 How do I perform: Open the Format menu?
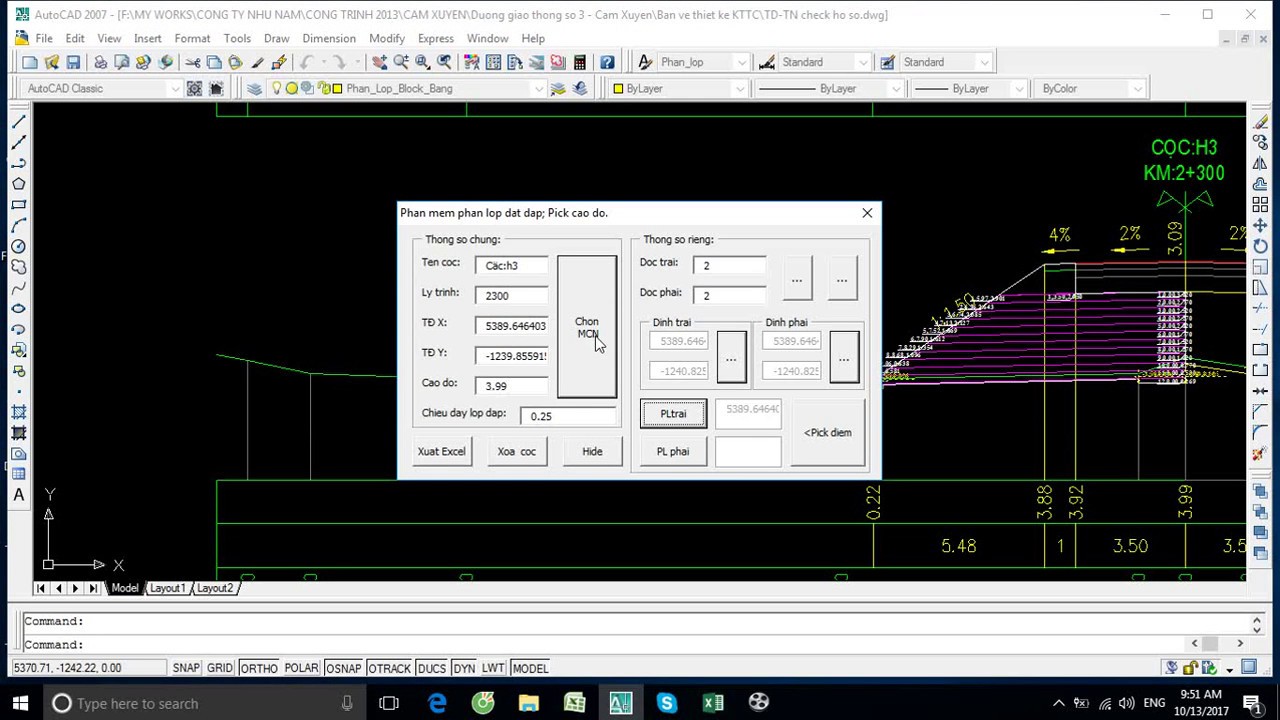click(x=192, y=38)
